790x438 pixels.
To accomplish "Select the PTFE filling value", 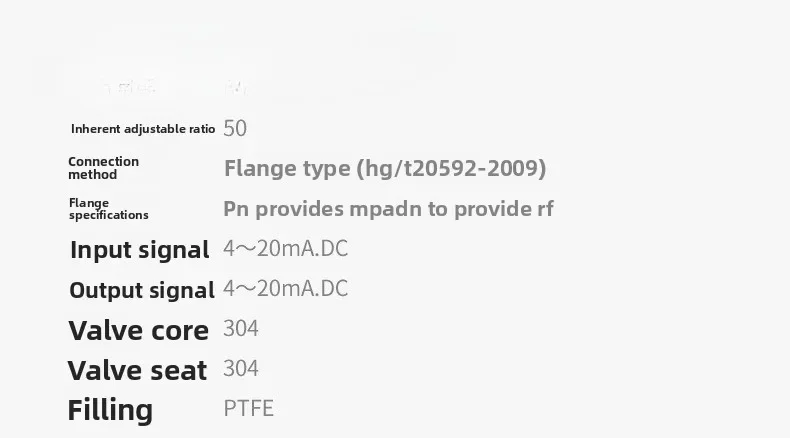I will point(248,409).
